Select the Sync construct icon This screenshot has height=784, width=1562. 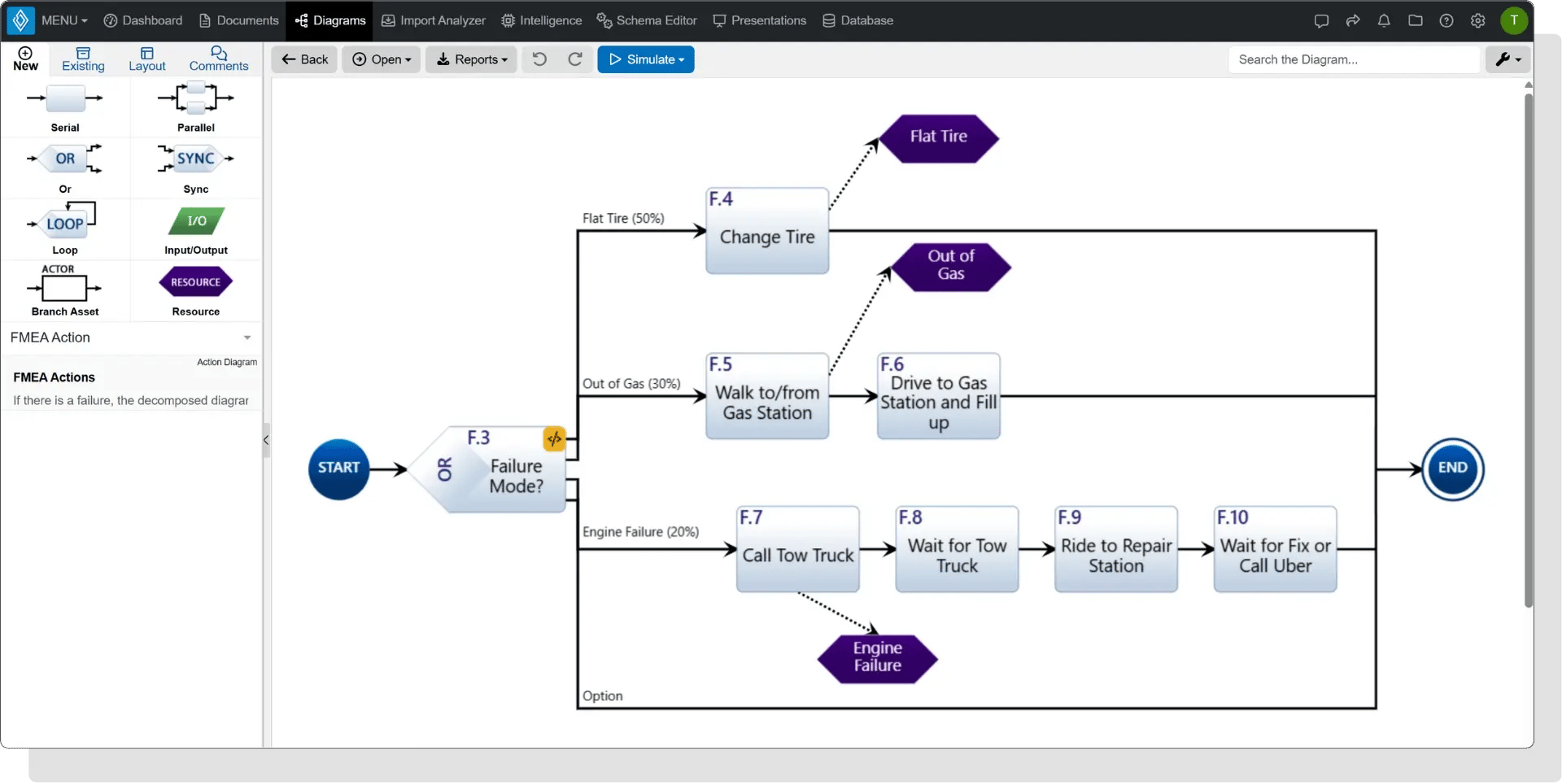click(196, 159)
